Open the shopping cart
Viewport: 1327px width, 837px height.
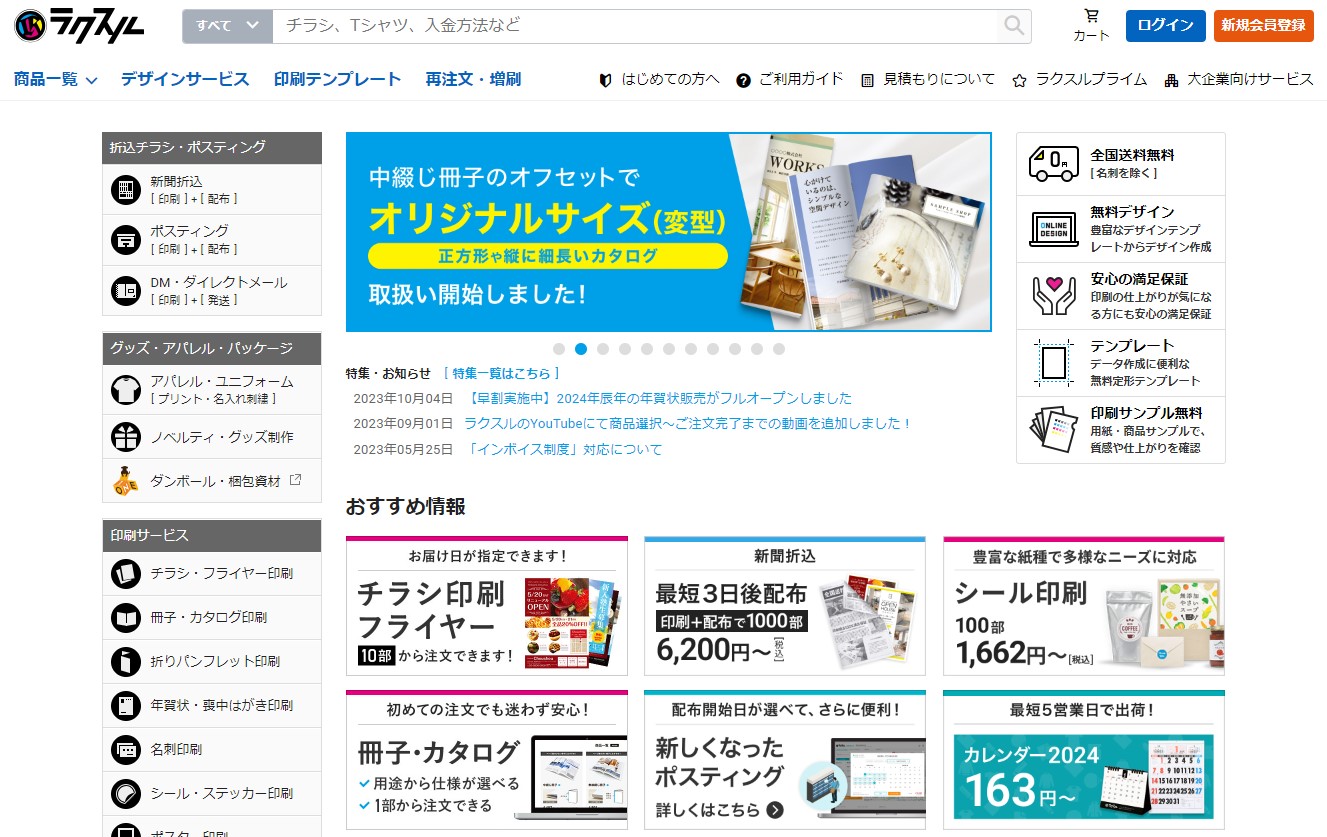[x=1091, y=26]
